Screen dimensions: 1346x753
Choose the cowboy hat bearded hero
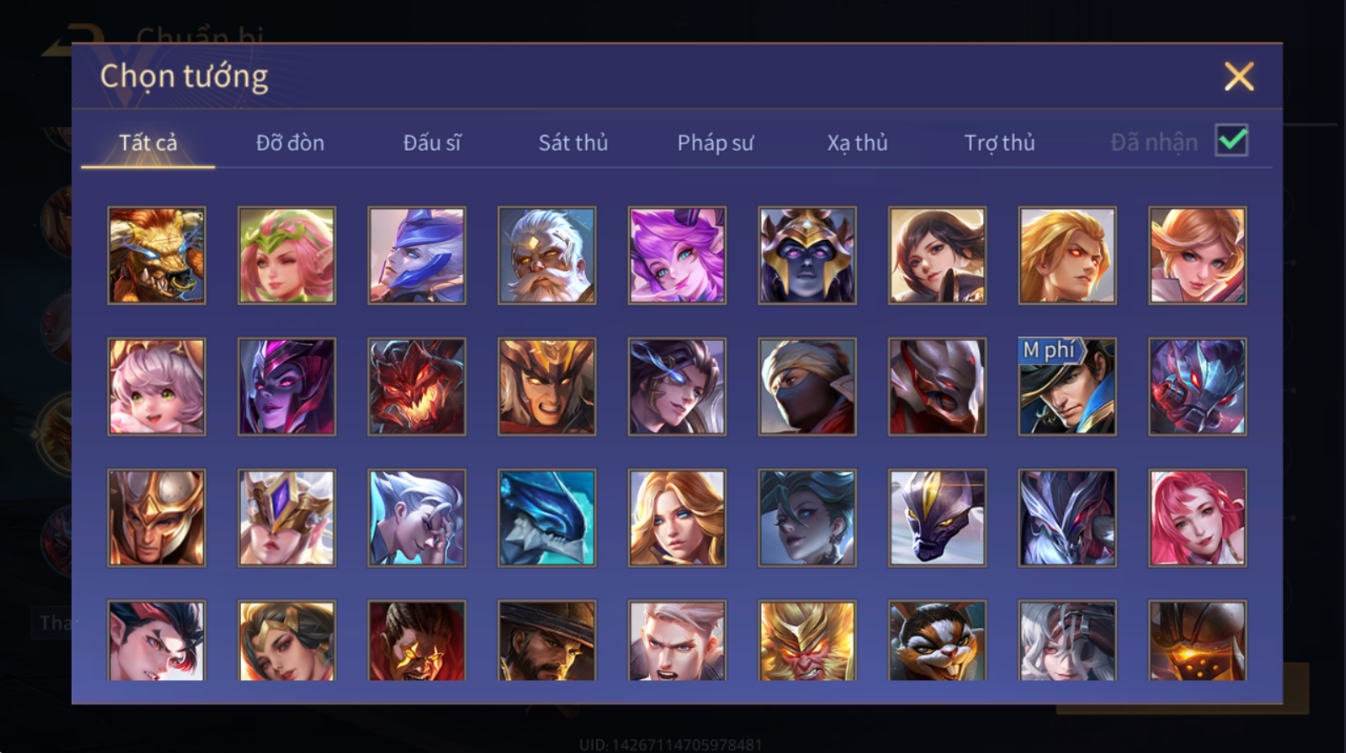click(547, 641)
